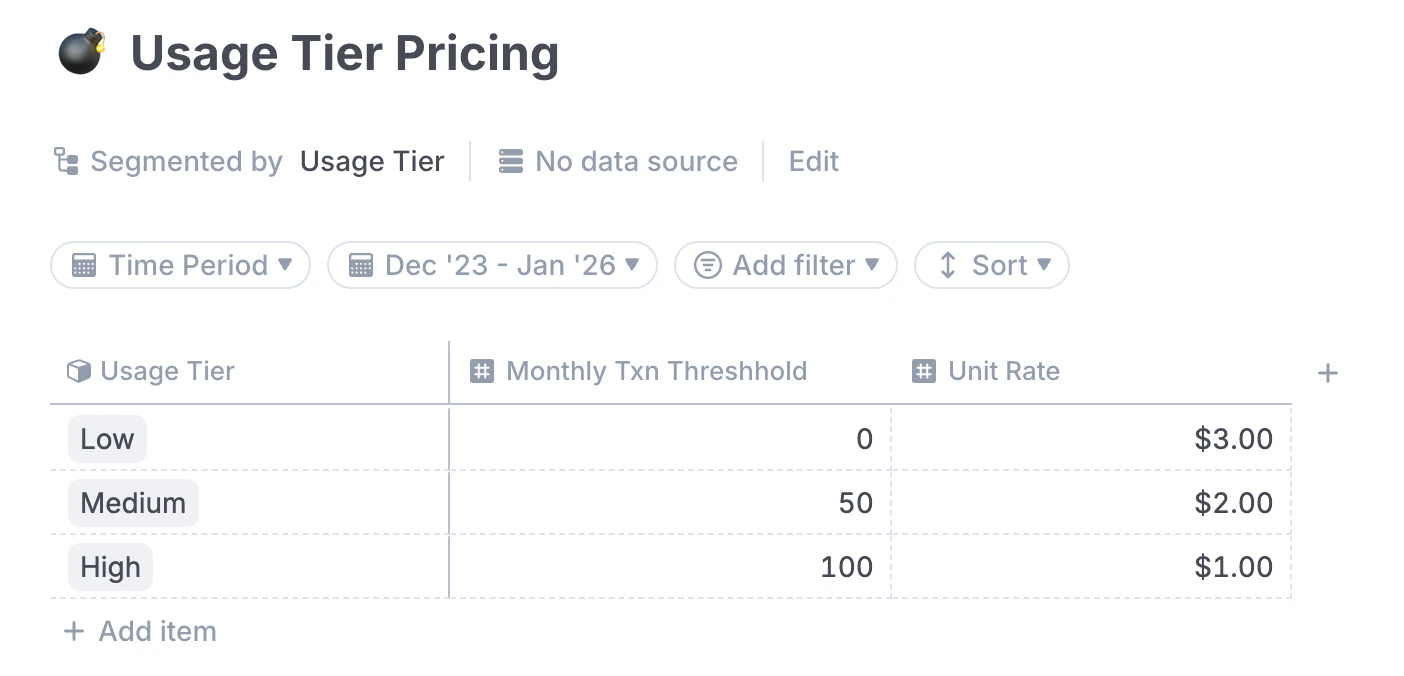Click the plus to add a new column
The image size is (1404, 676).
(1327, 371)
